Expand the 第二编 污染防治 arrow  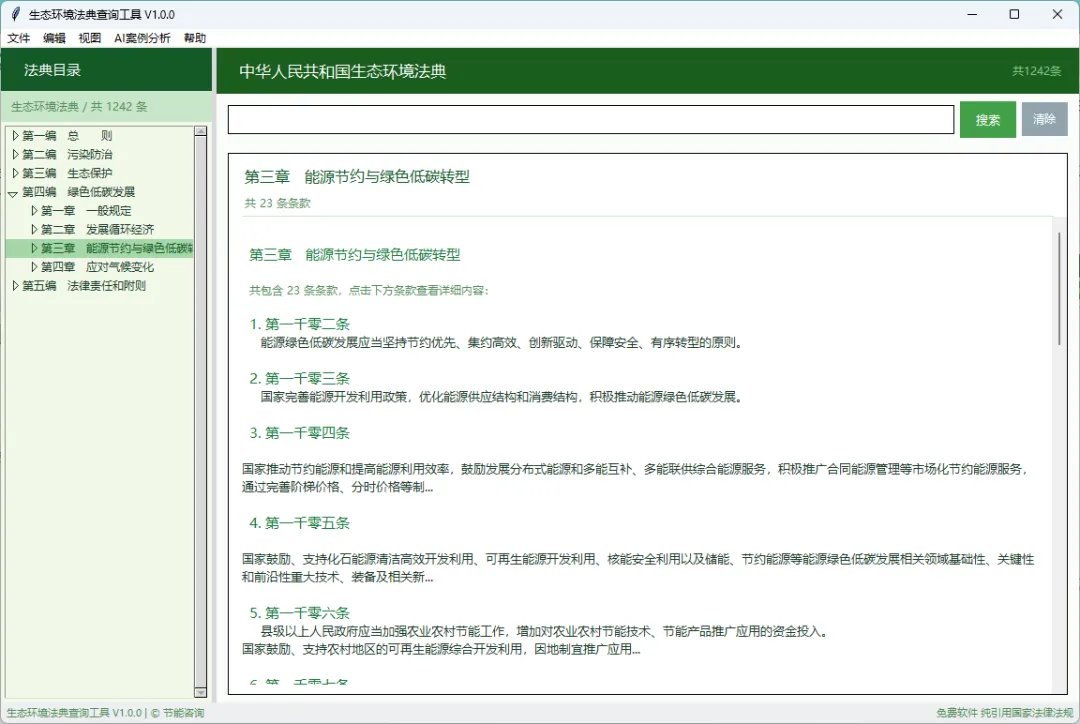(15, 154)
